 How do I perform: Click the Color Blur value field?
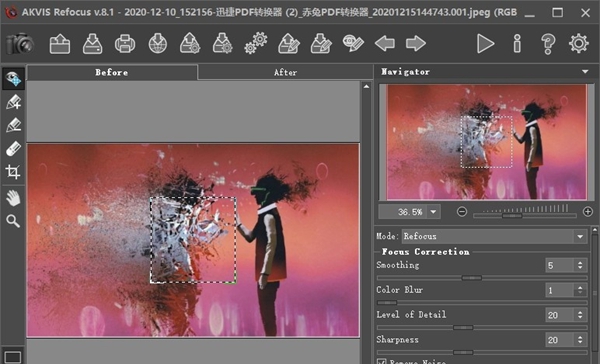pos(559,290)
